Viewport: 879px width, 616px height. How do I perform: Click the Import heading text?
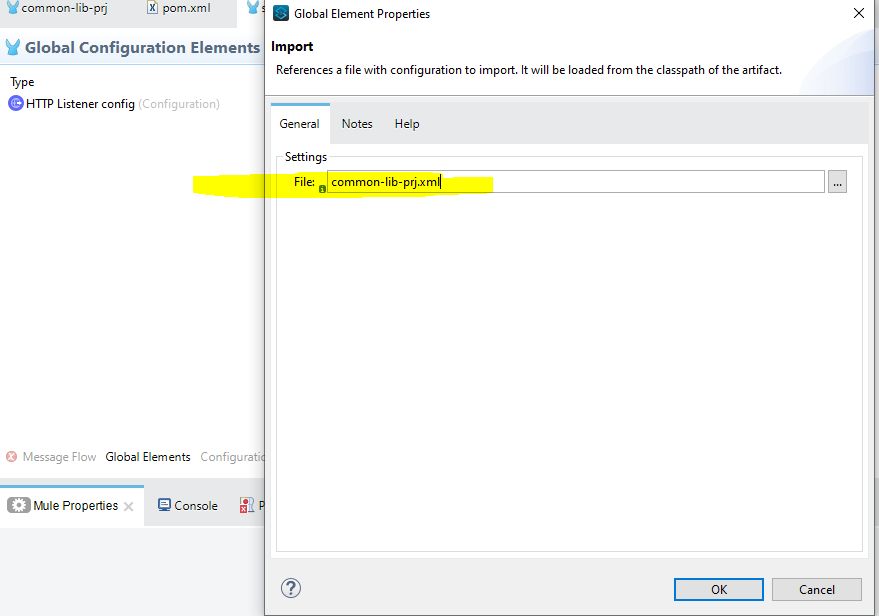[292, 47]
